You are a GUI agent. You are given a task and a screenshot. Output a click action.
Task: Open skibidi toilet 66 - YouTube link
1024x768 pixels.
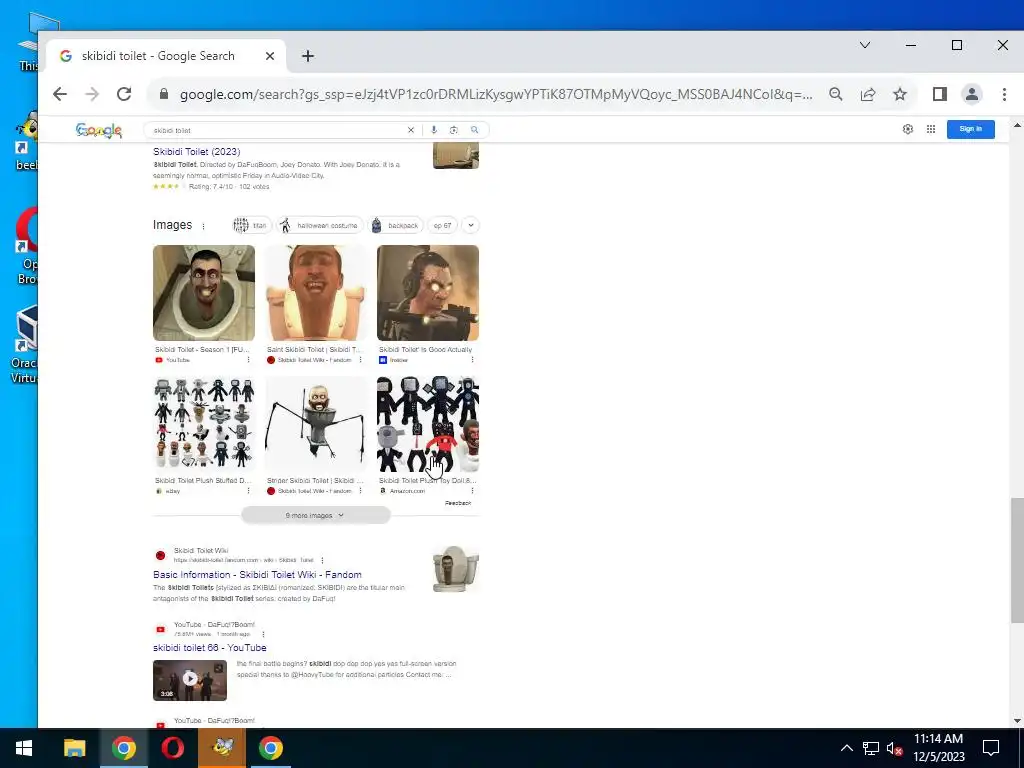tap(210, 648)
